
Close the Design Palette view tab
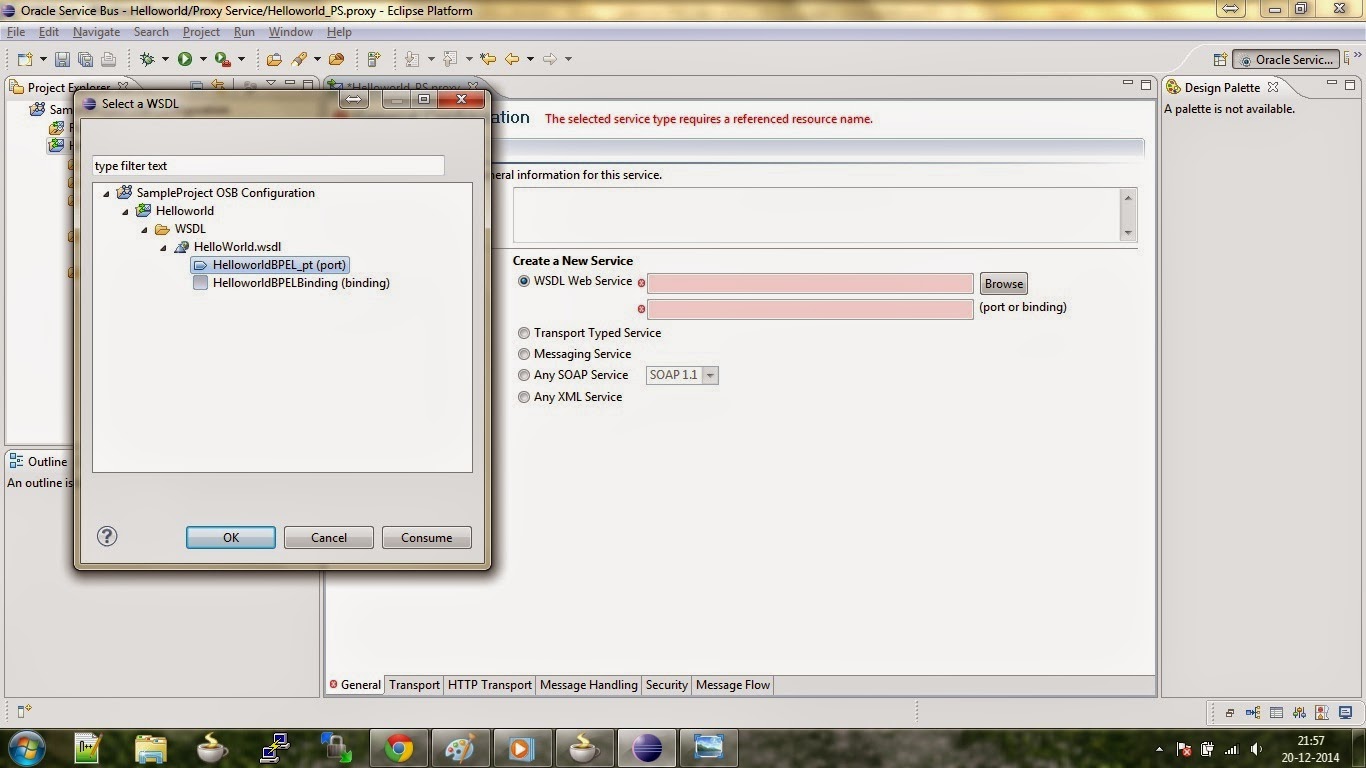(x=1273, y=88)
